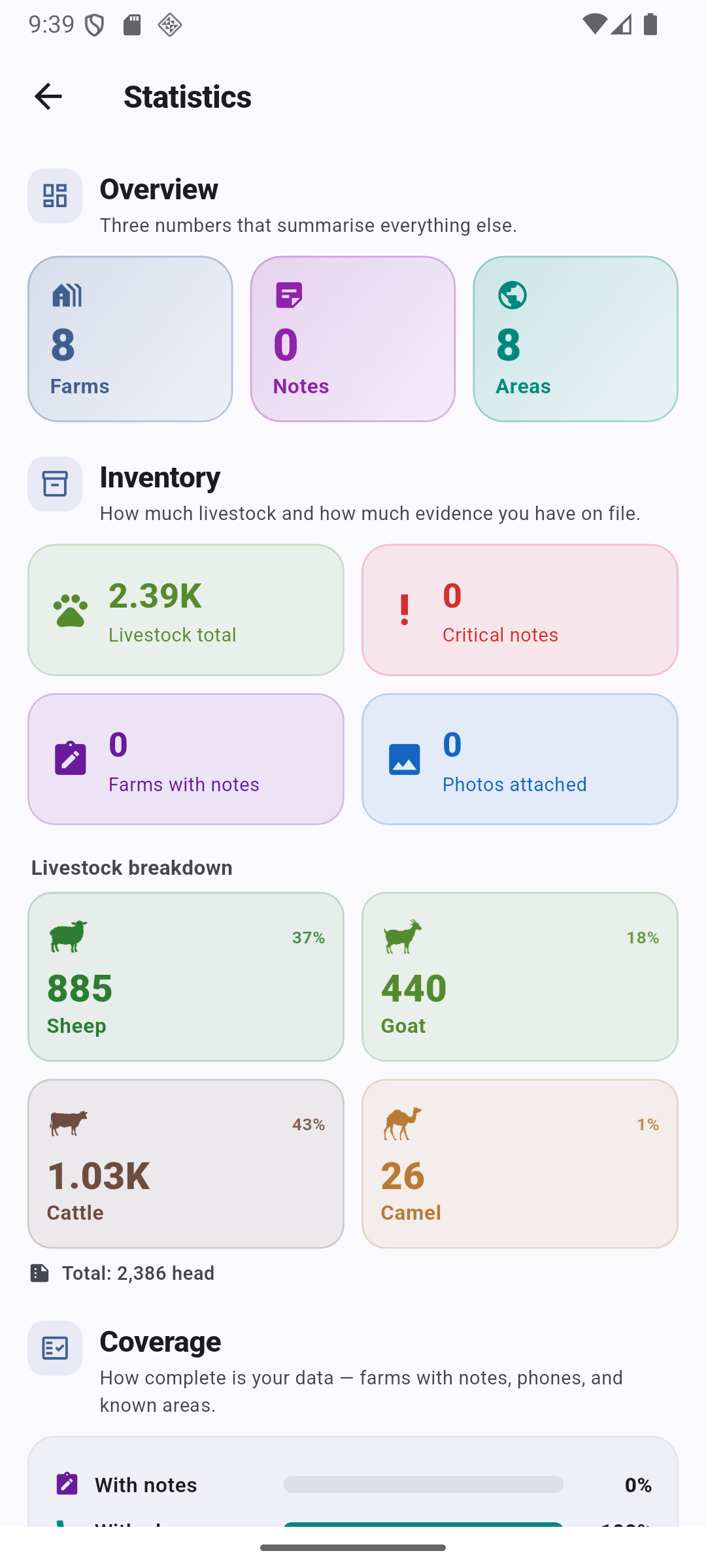The width and height of the screenshot is (706, 1568).
Task: Click the Overview dashboard icon
Action: [55, 196]
